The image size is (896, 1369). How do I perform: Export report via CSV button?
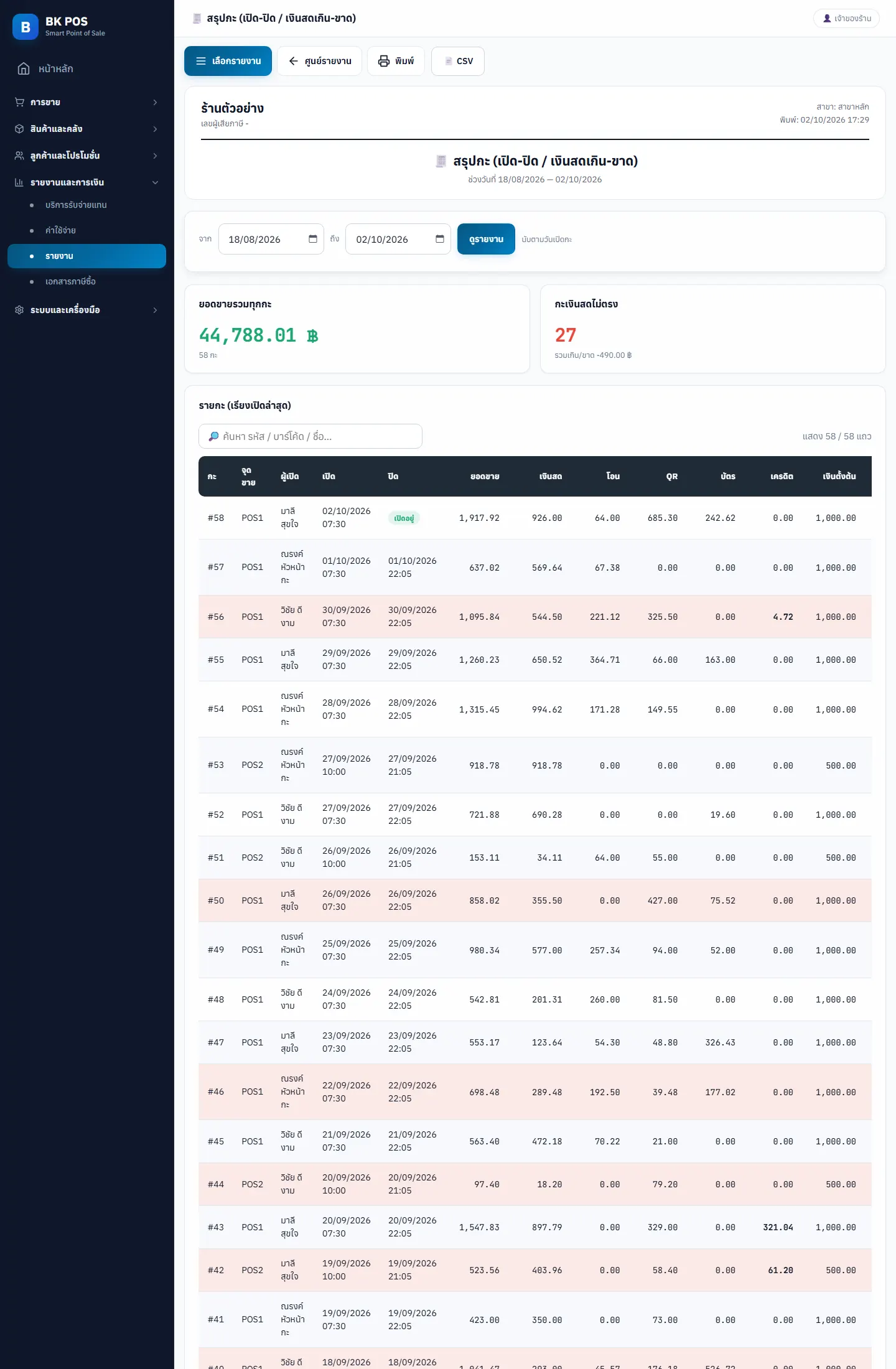click(x=458, y=61)
